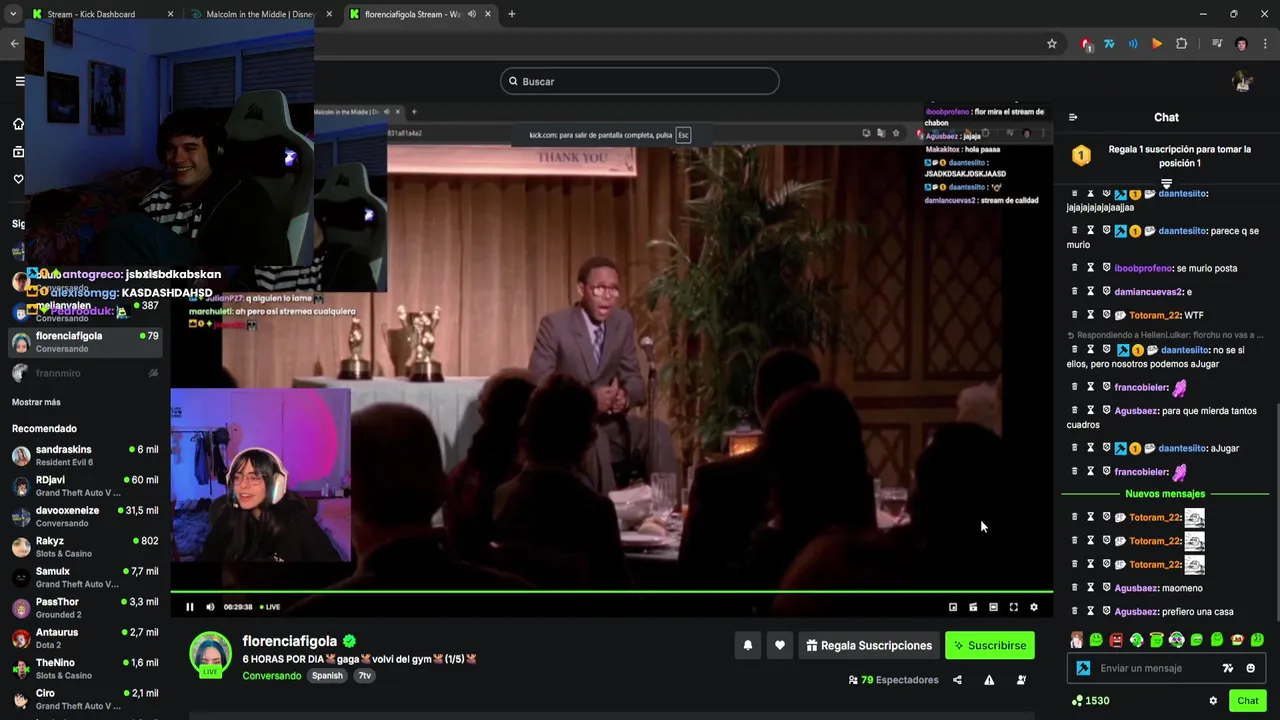
Task: Switch to Malcolm in the Middle tab
Action: [262, 14]
